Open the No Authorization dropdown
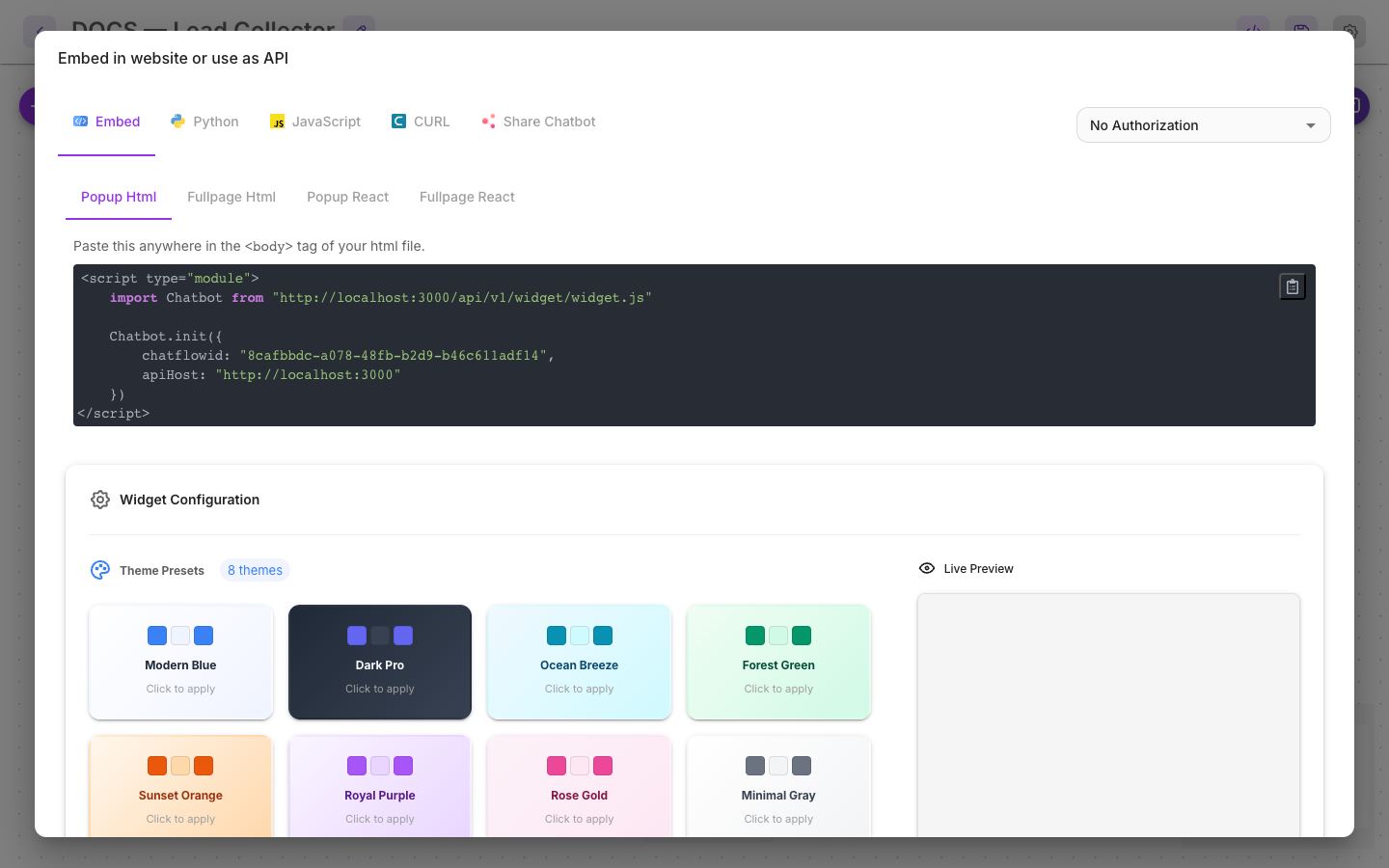The height and width of the screenshot is (868, 1389). pos(1203,125)
